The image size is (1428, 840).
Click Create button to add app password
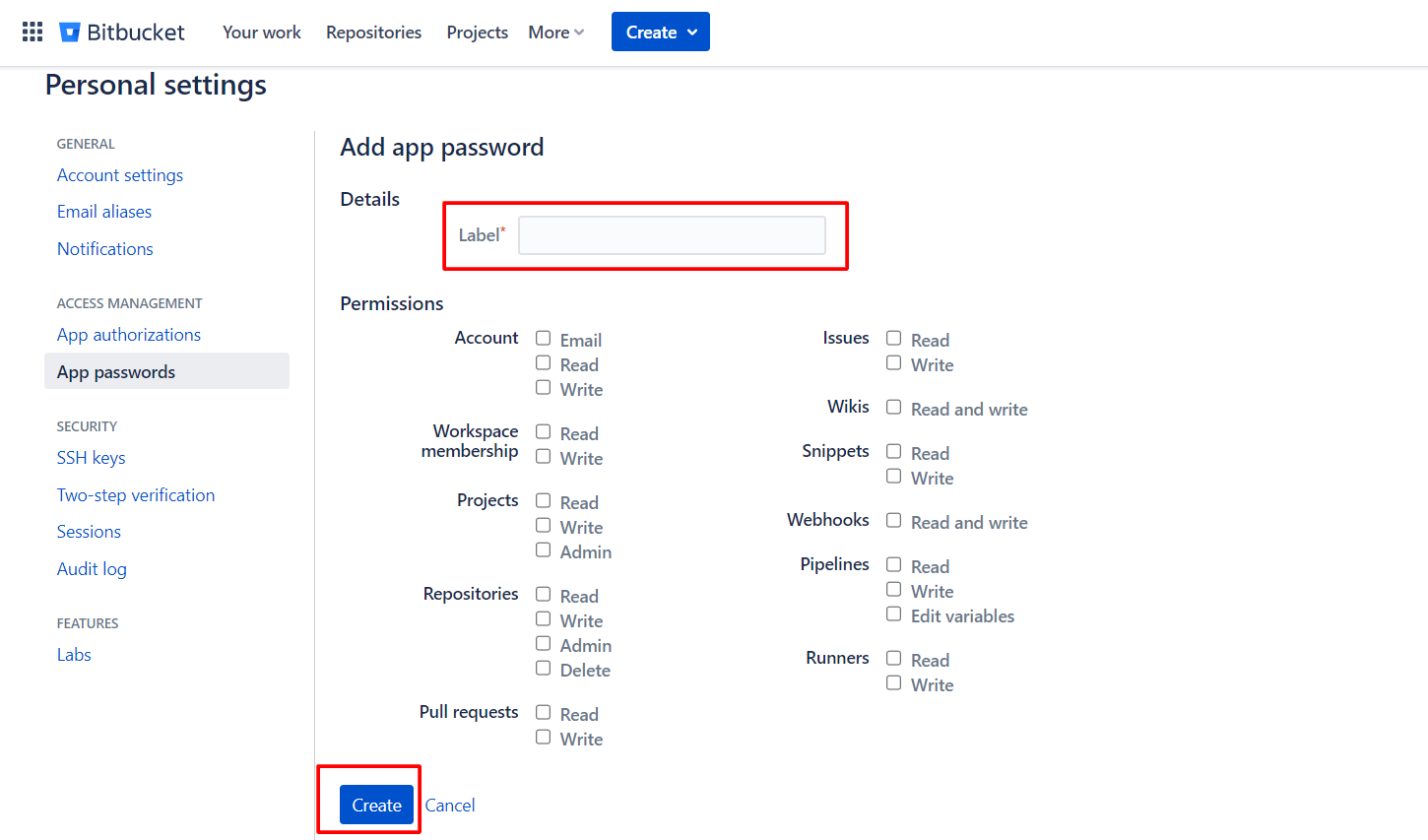point(376,805)
